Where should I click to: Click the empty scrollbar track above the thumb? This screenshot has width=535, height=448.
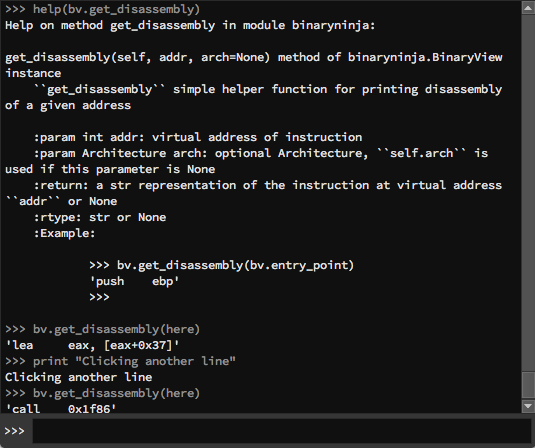528,193
